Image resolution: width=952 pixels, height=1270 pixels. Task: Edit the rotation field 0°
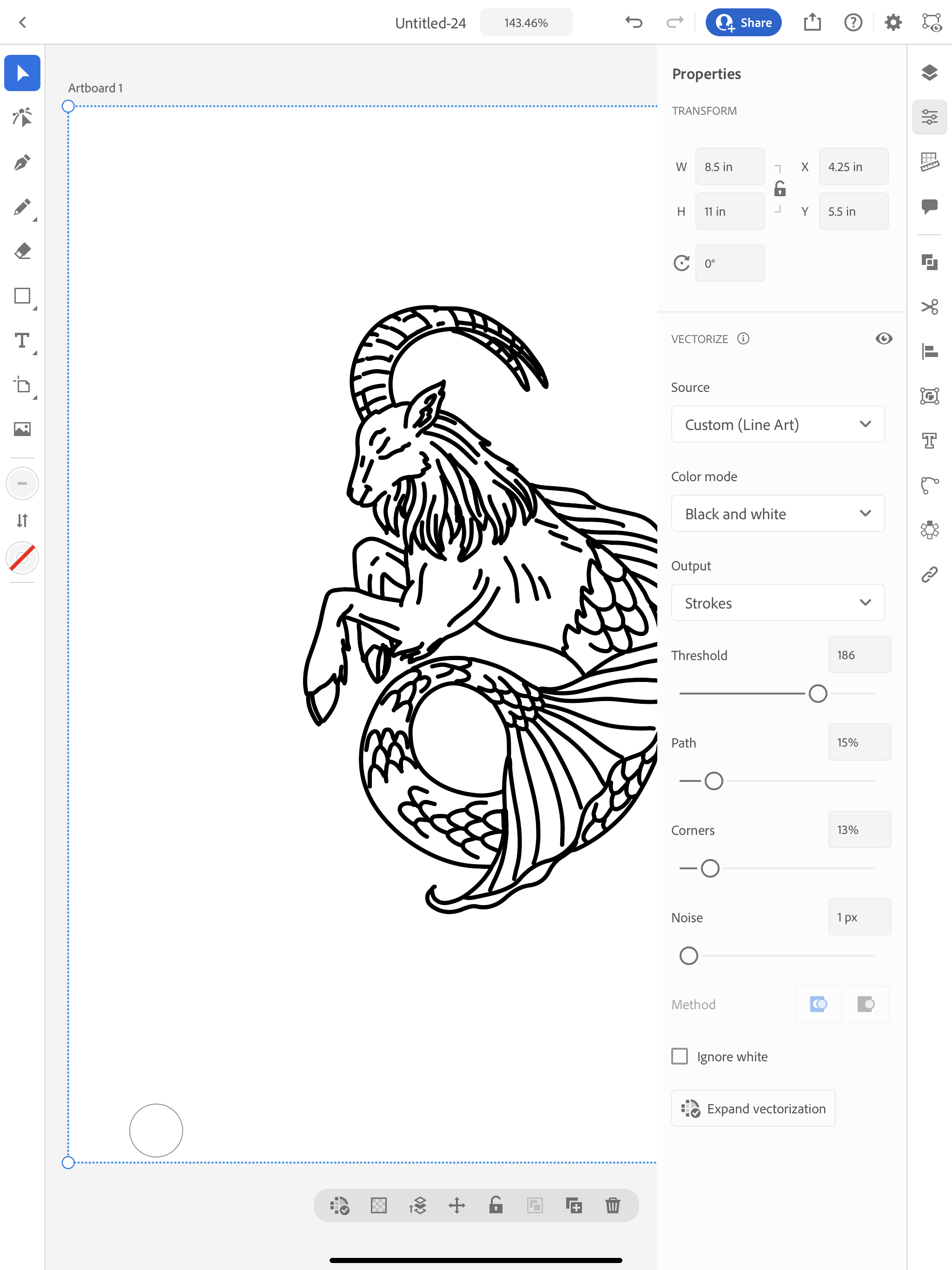(x=730, y=264)
